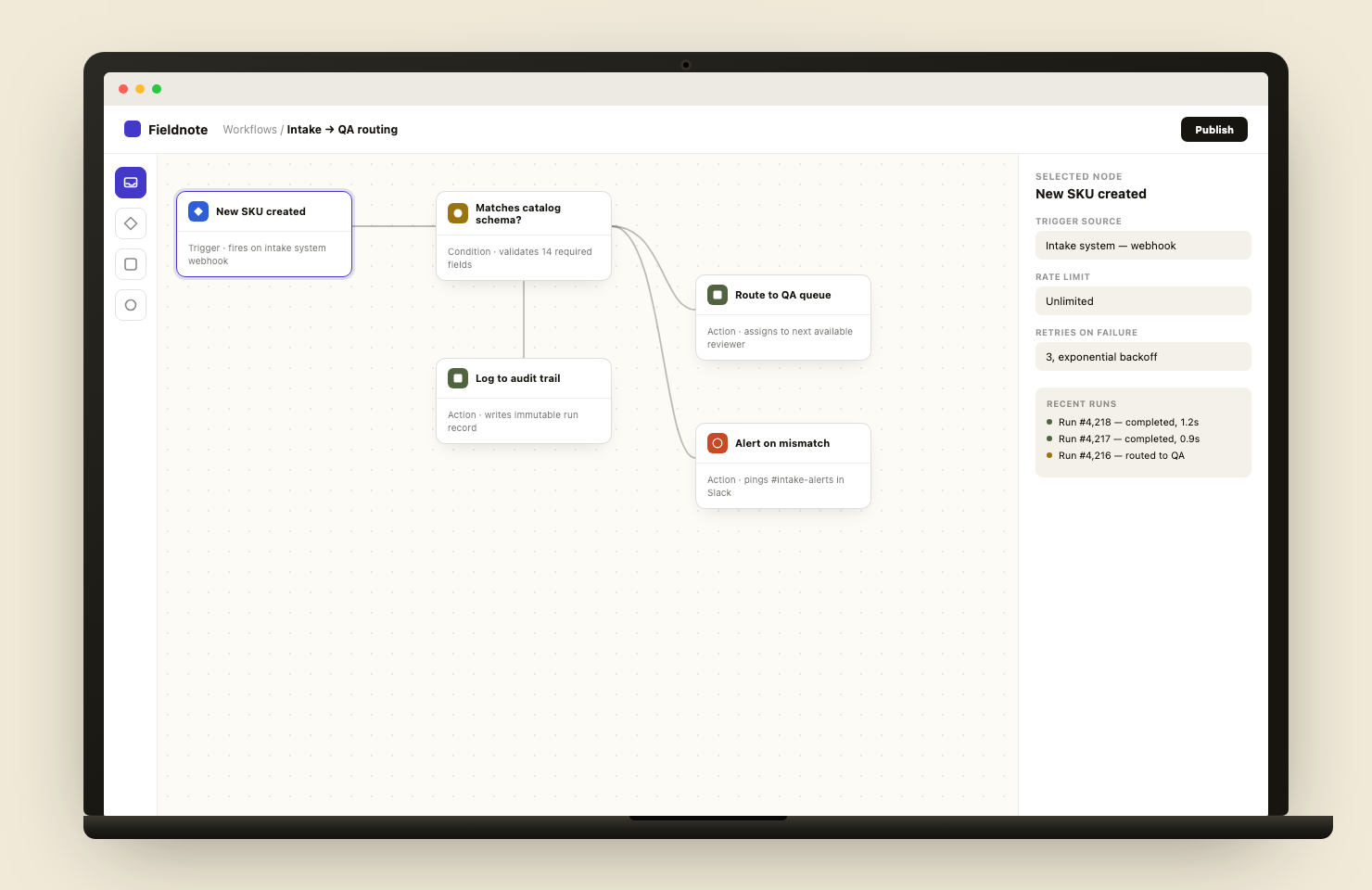
Task: Click the Rate Limit label
Action: point(1063,277)
